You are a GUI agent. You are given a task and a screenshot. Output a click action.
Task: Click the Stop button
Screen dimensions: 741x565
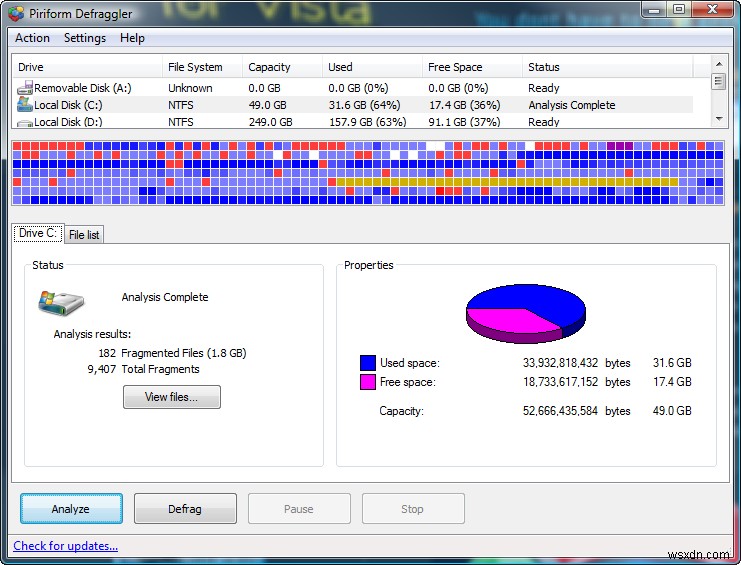point(413,509)
